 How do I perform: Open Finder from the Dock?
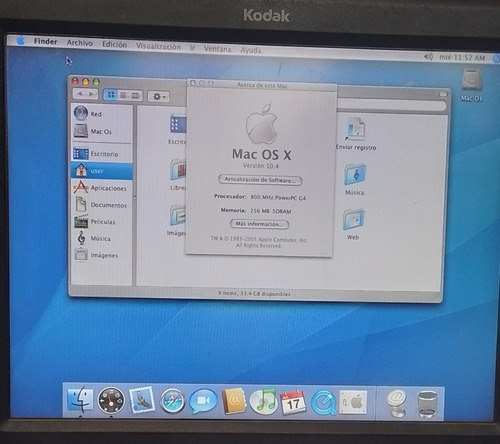pyautogui.click(x=80, y=399)
